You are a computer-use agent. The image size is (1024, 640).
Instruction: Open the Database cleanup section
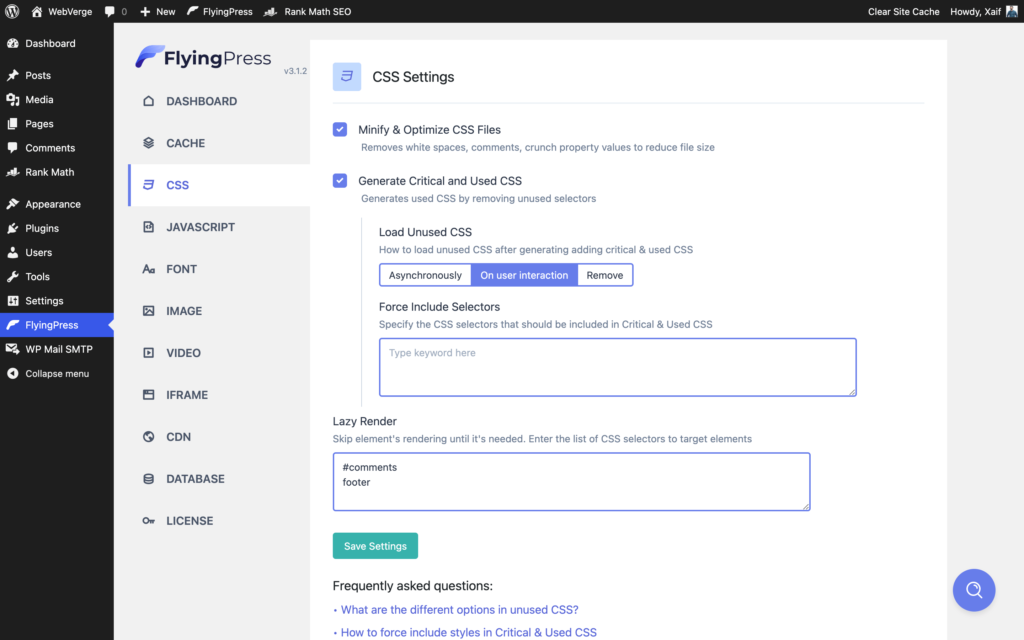tap(195, 478)
